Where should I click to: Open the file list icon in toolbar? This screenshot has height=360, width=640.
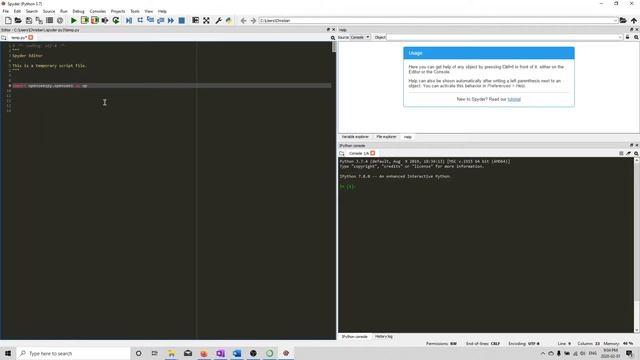(x=49, y=20)
